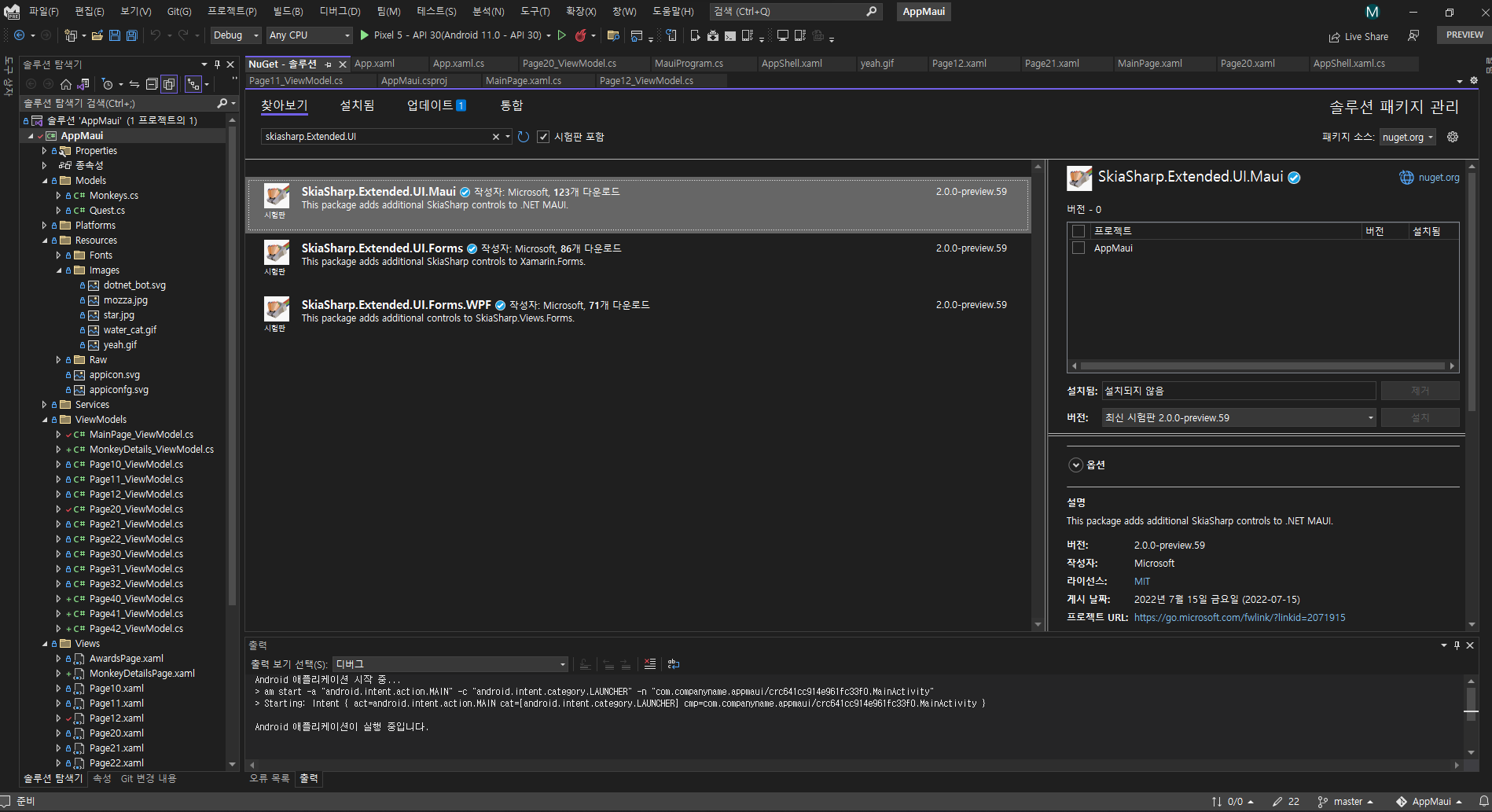Viewport: 1492px width, 812px height.
Task: Click the Clear All output icon
Action: 650,664
